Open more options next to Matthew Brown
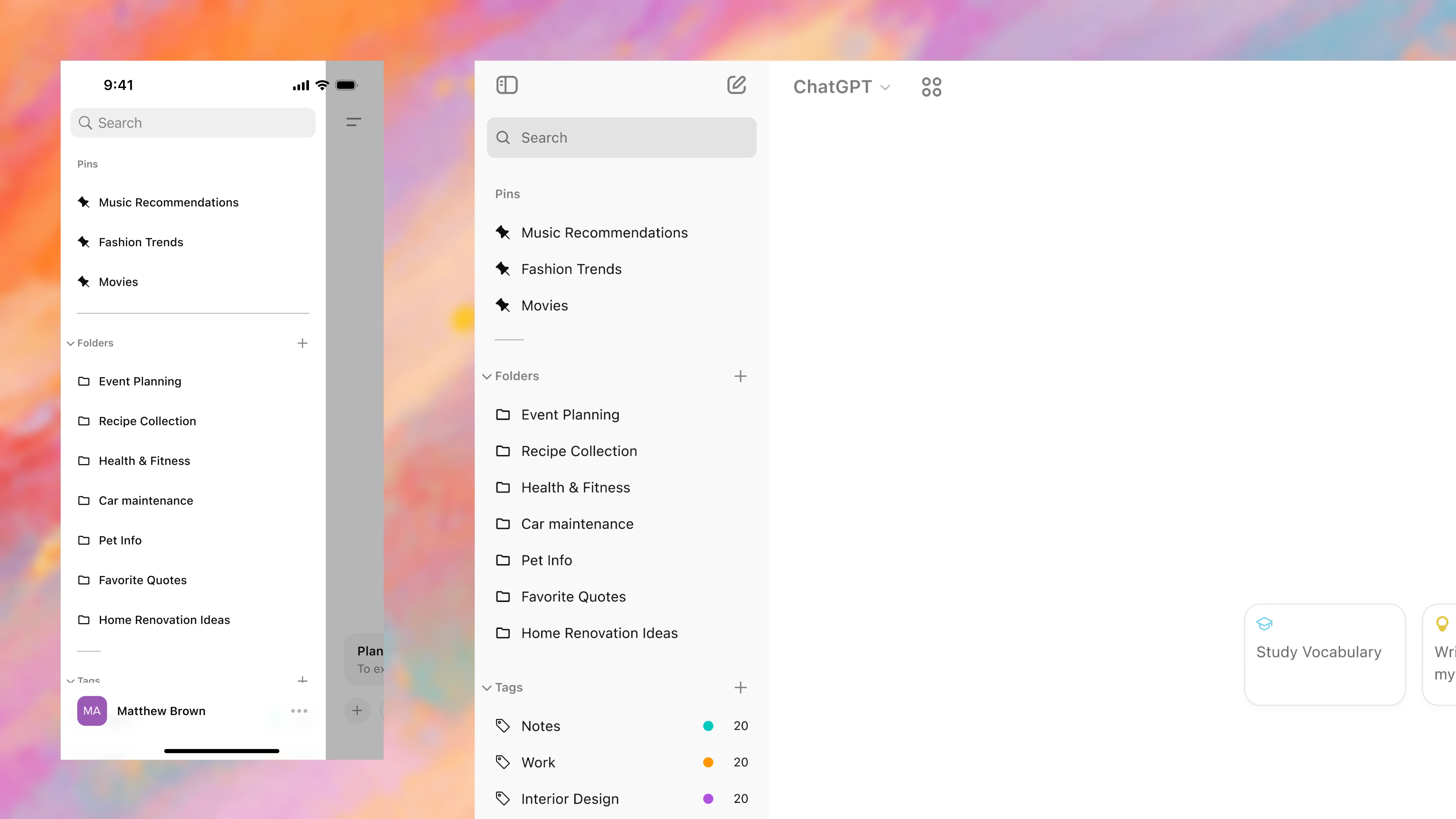This screenshot has width=1456, height=819. tap(299, 711)
